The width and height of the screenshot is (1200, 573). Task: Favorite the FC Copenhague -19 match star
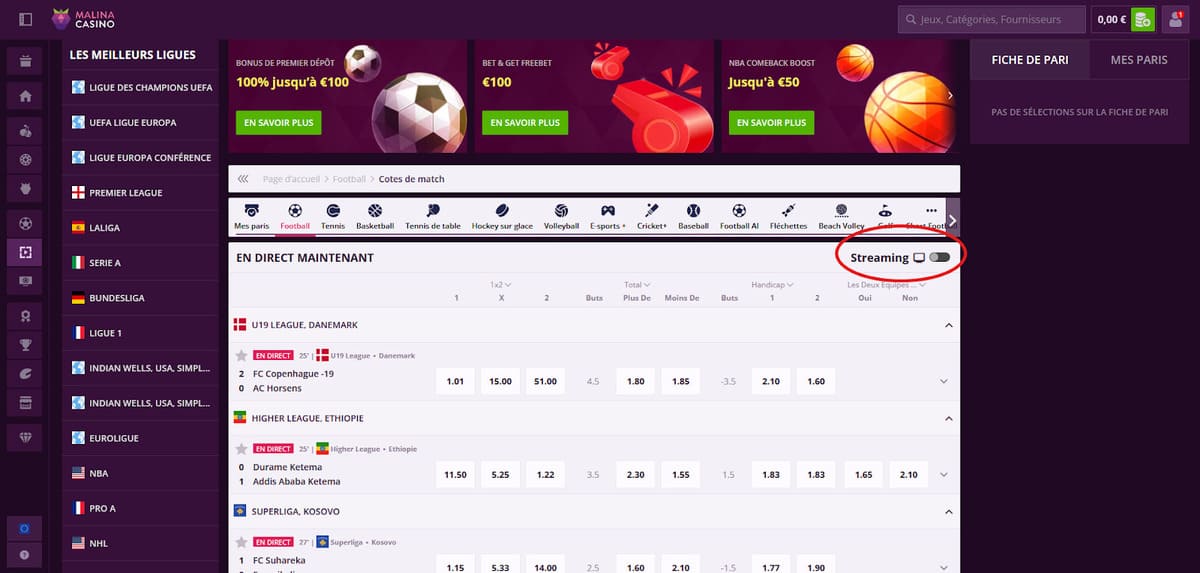coord(241,356)
